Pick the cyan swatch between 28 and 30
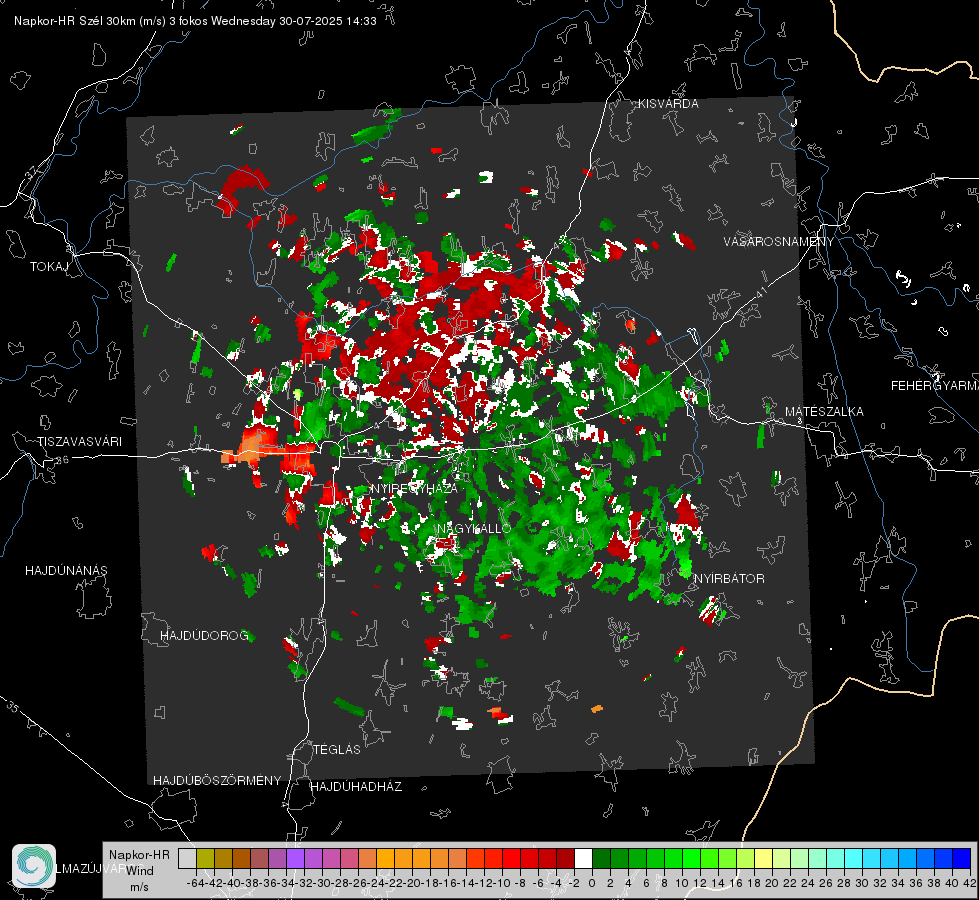This screenshot has height=900, width=979. click(x=853, y=858)
